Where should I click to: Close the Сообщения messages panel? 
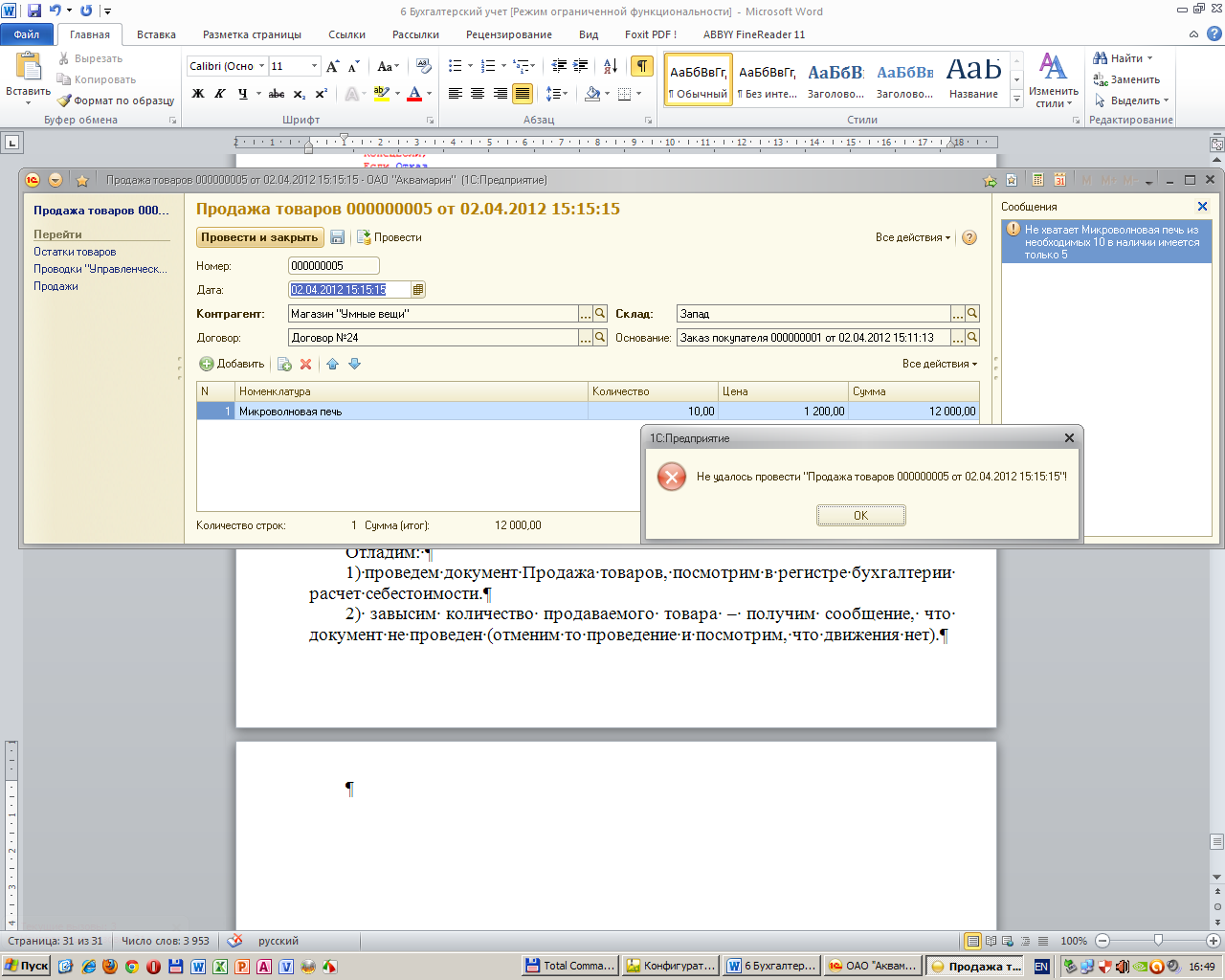click(1203, 207)
